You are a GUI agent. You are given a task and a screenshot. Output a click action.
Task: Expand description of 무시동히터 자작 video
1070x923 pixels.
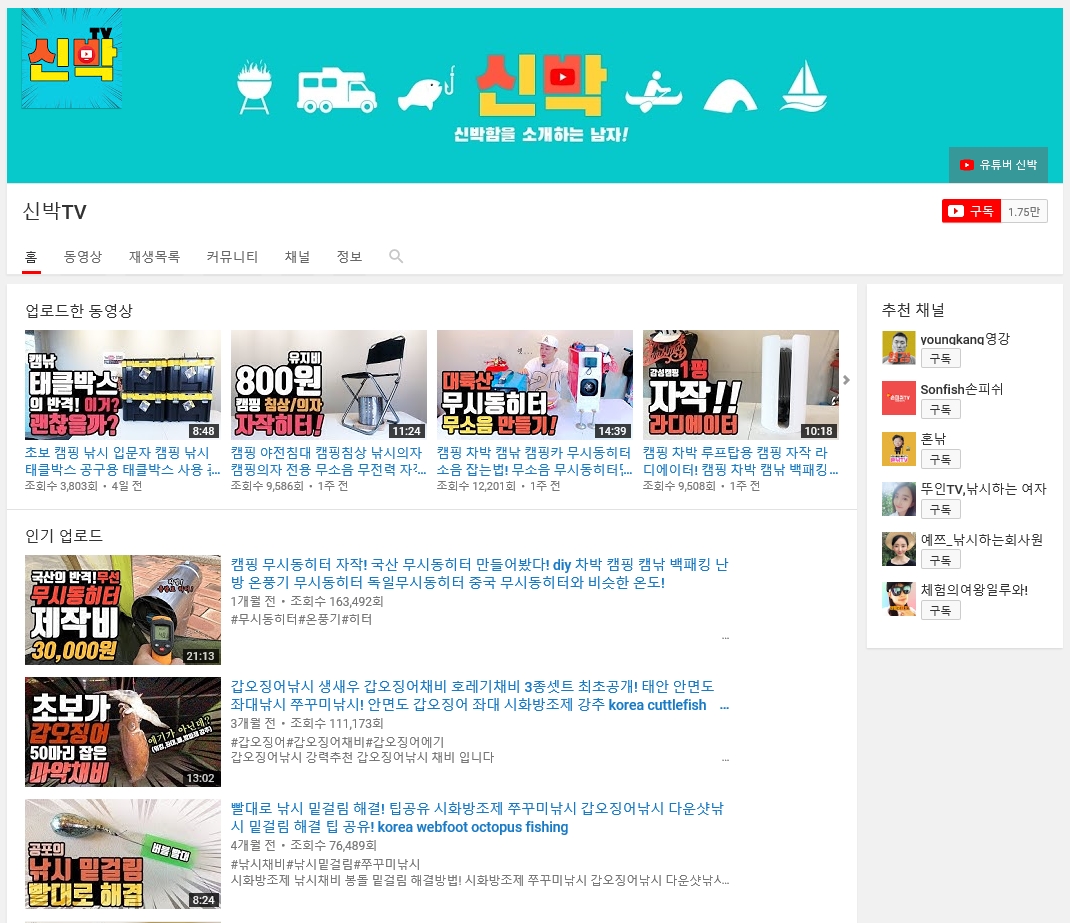click(725, 636)
